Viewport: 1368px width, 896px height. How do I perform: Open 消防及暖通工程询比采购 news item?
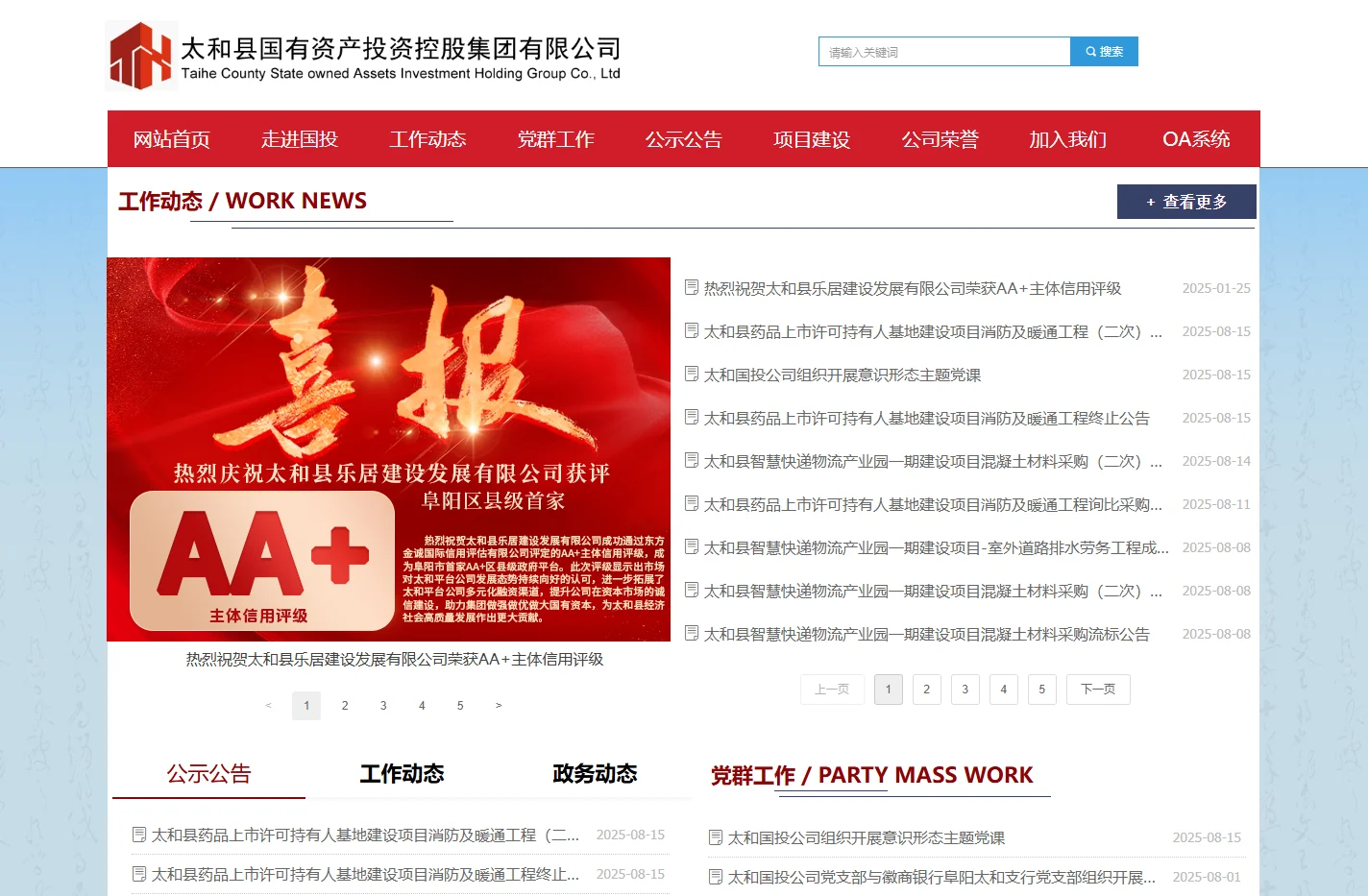(x=933, y=504)
